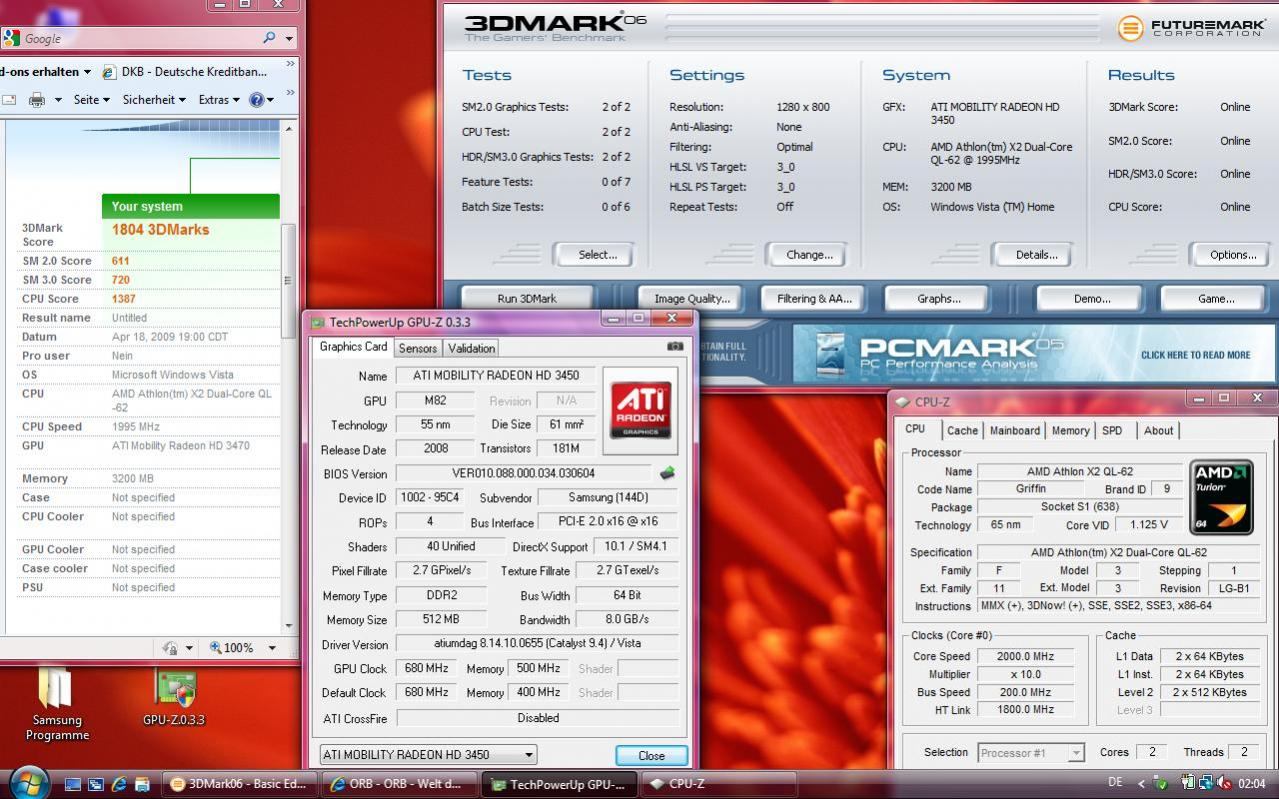
Task: Click the network icon in system tray
Action: tap(1205, 783)
